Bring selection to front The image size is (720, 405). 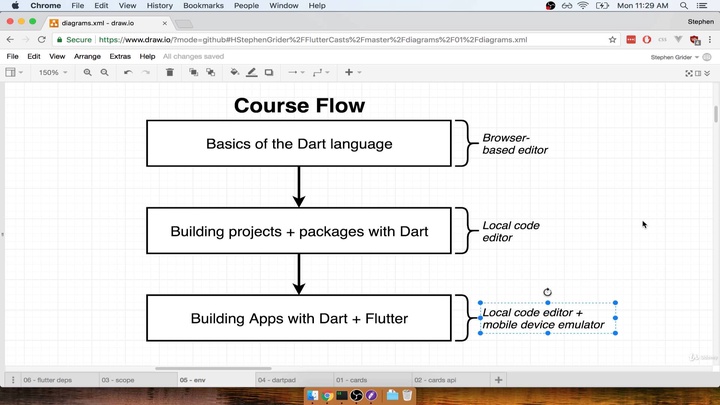(x=194, y=72)
